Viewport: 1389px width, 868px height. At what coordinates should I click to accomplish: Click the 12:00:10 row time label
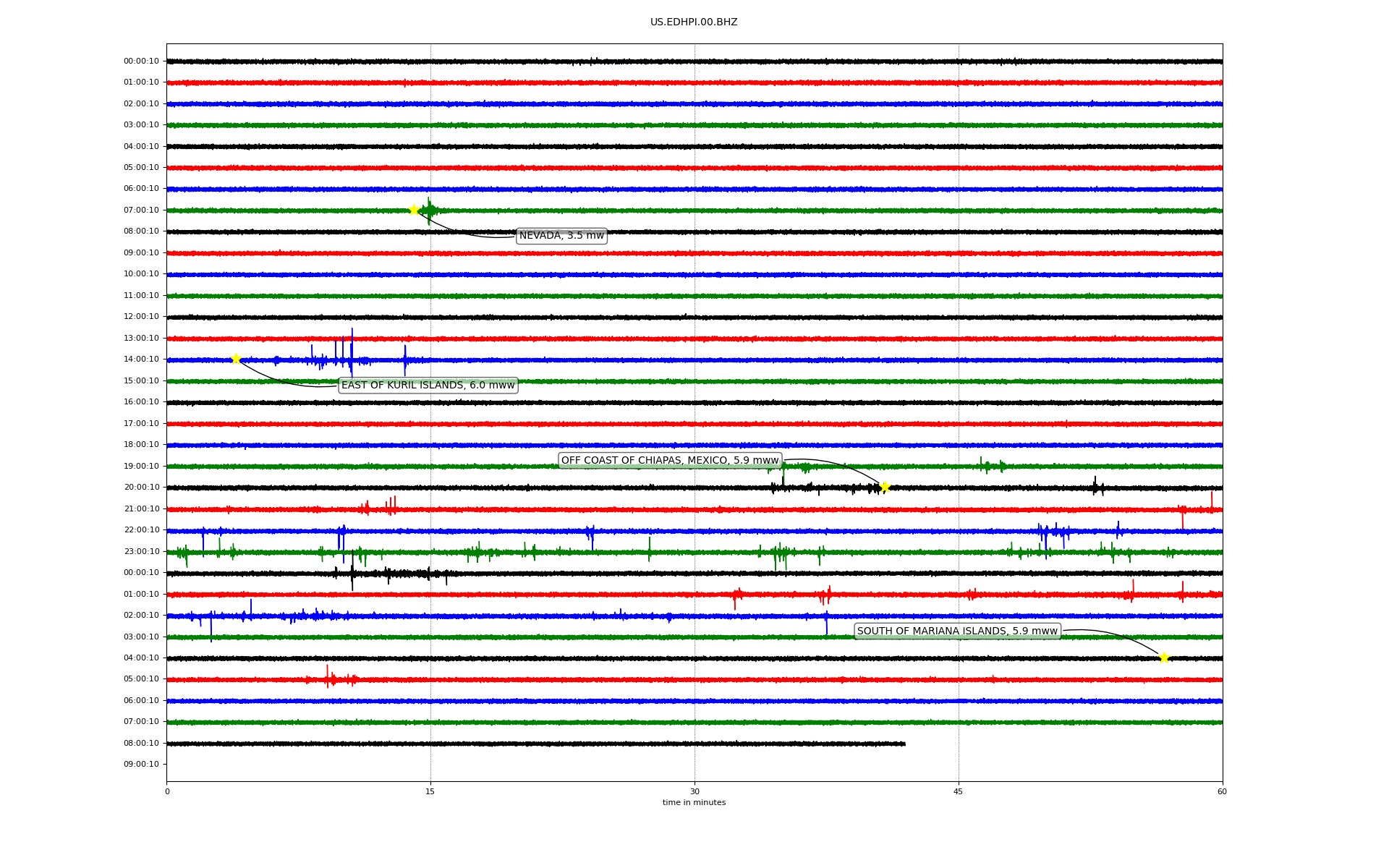click(141, 317)
